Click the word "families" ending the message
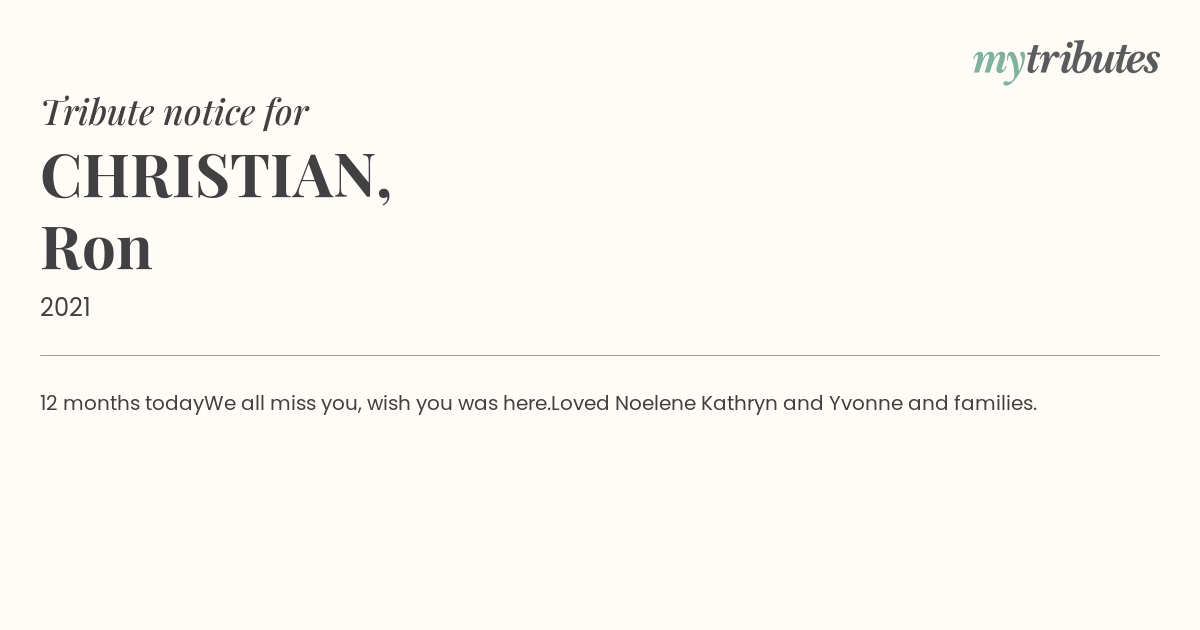The width and height of the screenshot is (1200, 630). [992, 403]
